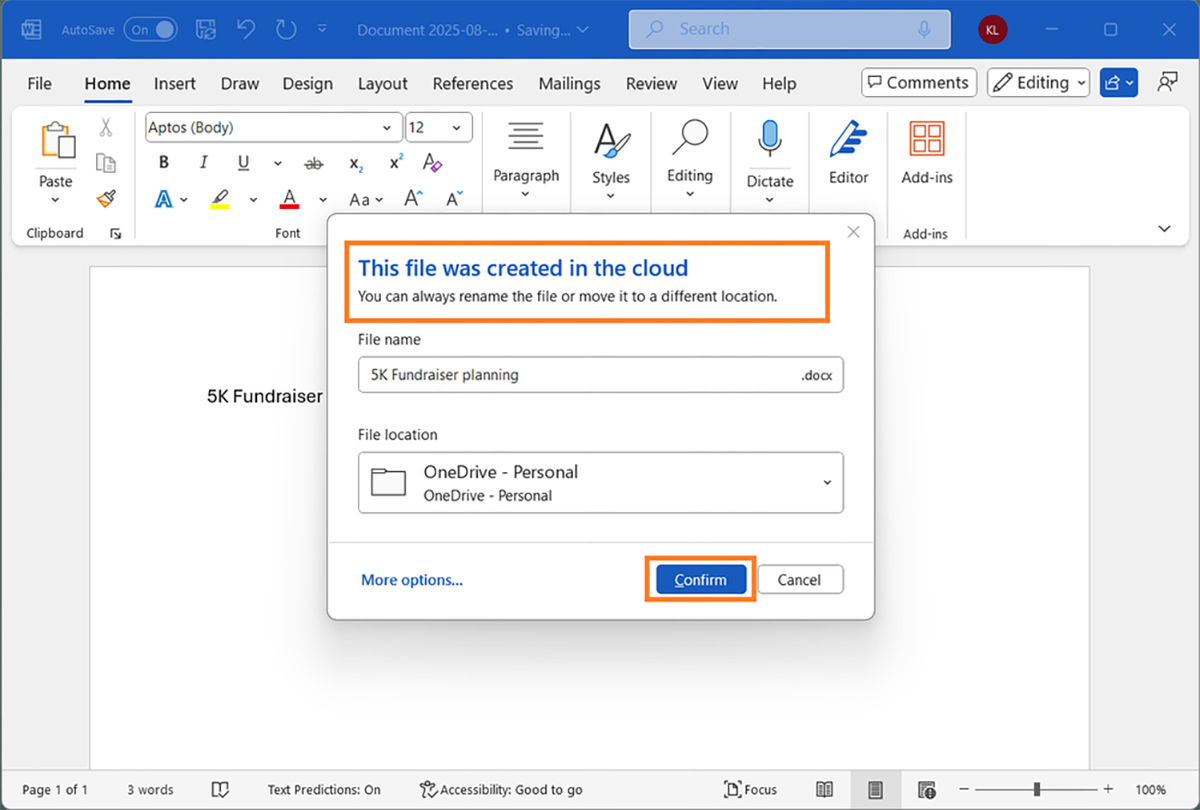This screenshot has height=810, width=1200.
Task: Click Accessibility: Good to go status
Action: point(502,789)
